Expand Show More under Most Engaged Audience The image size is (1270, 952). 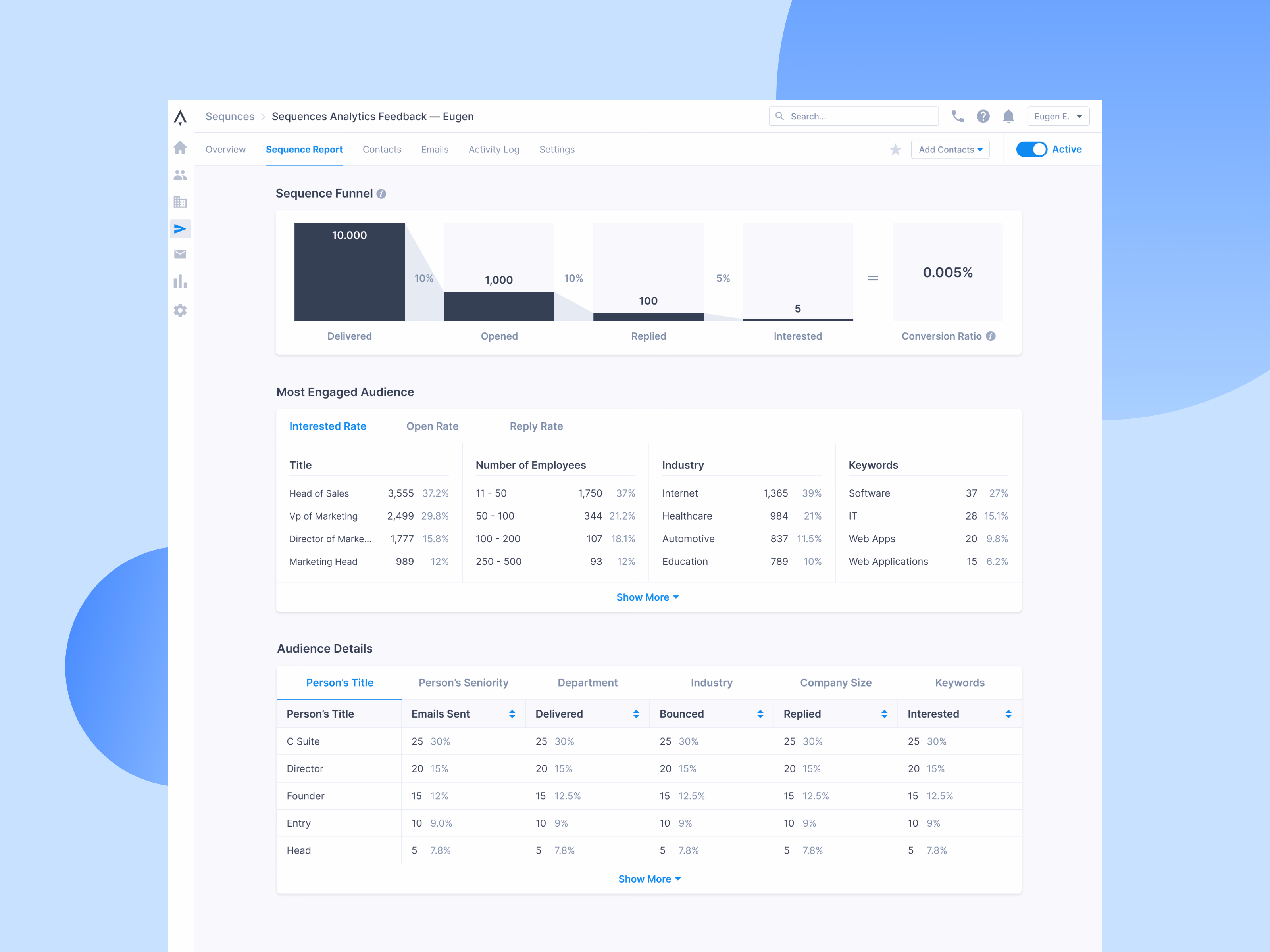point(648,597)
